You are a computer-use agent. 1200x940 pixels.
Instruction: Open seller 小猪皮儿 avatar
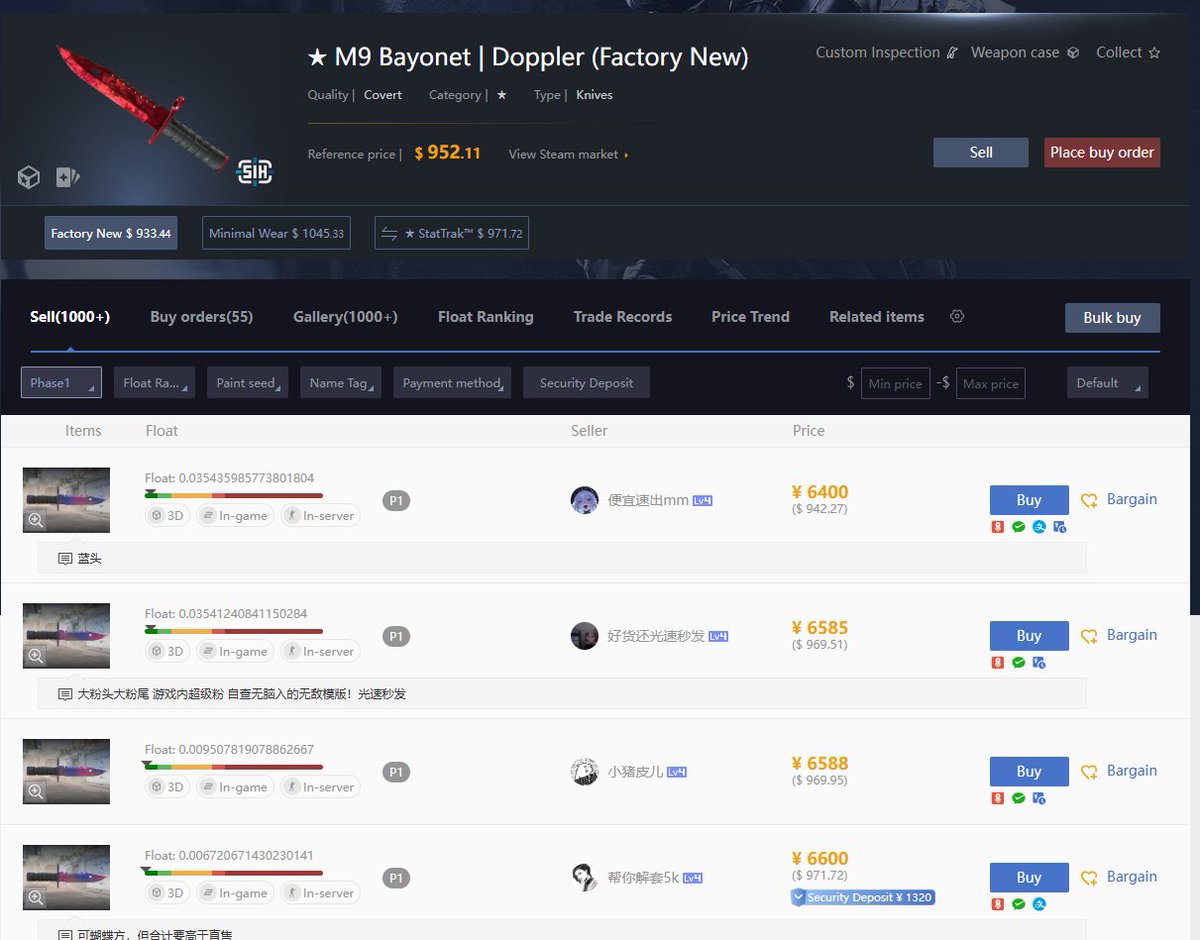click(x=584, y=771)
